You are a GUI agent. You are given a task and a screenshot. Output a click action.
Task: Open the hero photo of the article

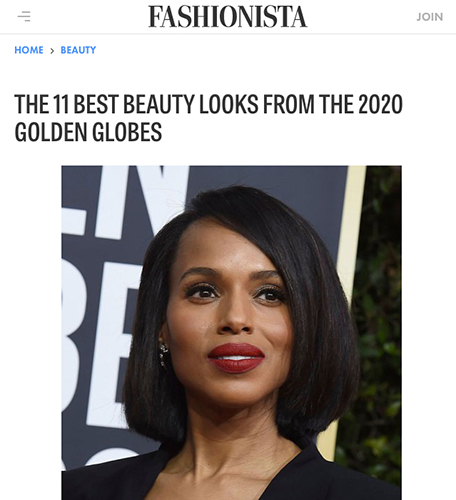232,333
